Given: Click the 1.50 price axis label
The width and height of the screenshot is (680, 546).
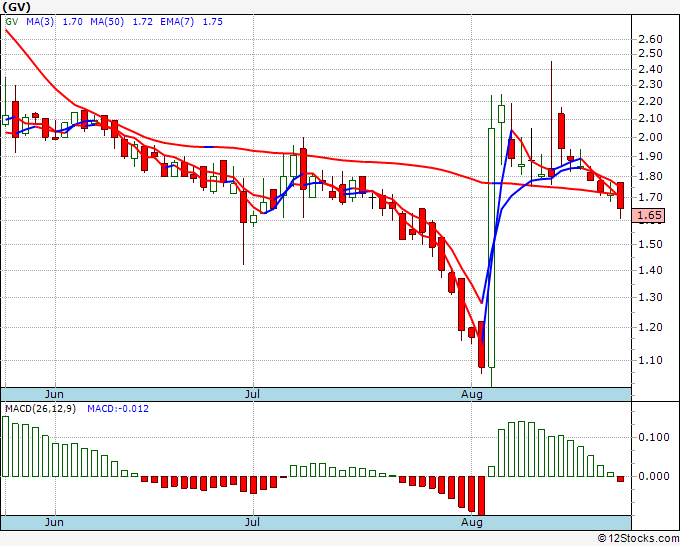Looking at the screenshot, I should point(650,244).
